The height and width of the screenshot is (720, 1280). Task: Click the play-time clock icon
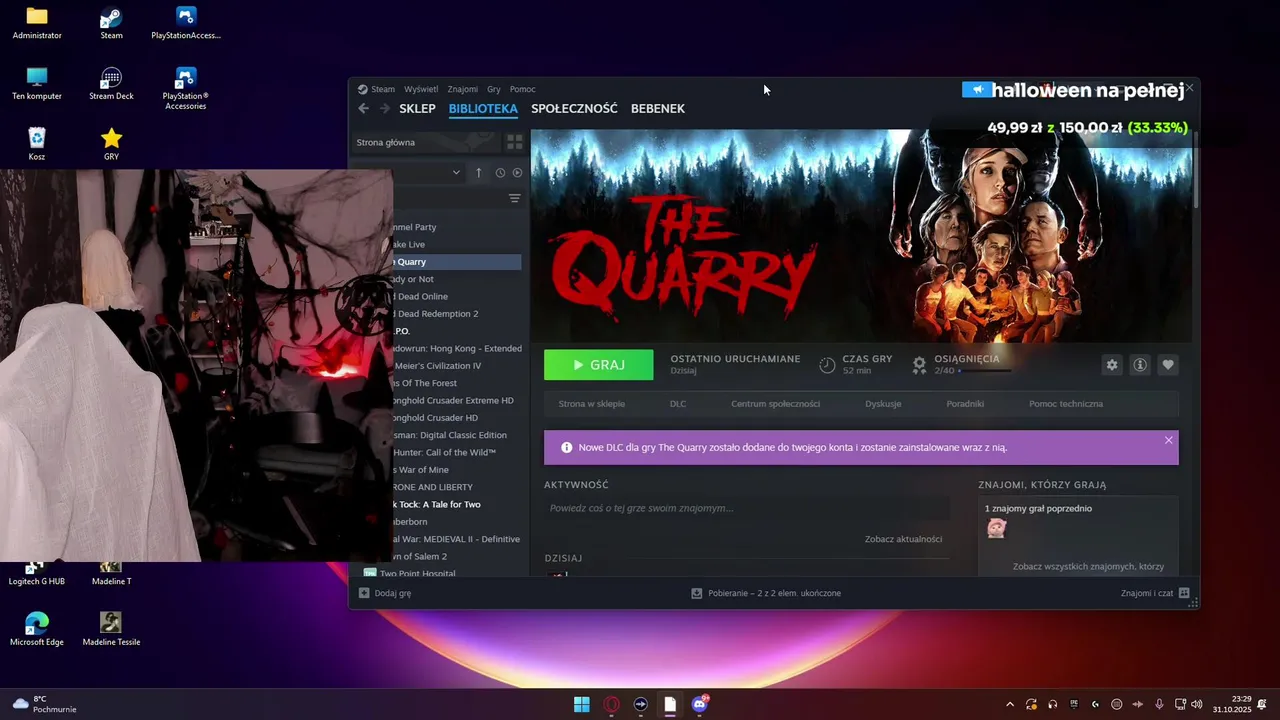827,365
